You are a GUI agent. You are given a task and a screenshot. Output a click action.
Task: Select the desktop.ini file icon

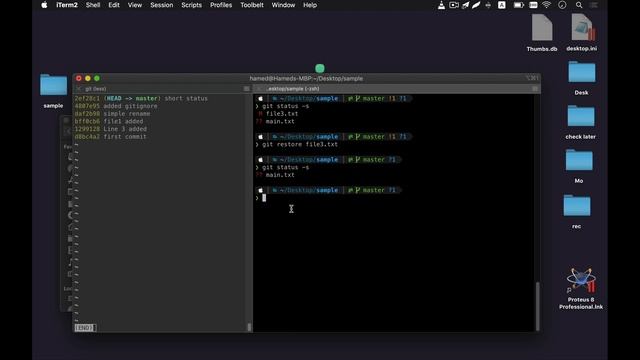tap(582, 27)
